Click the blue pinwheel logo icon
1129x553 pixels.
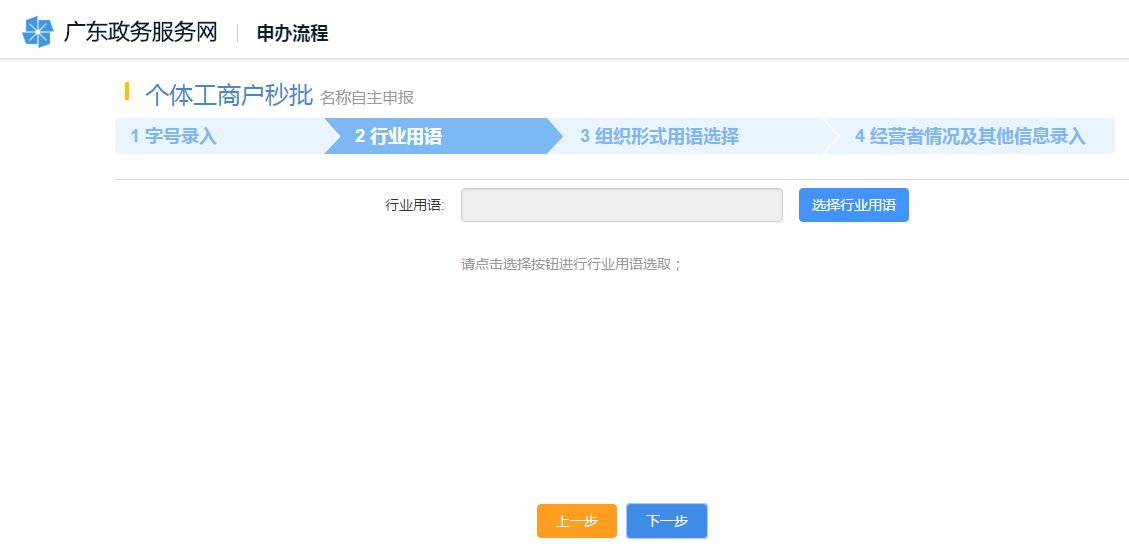[38, 32]
